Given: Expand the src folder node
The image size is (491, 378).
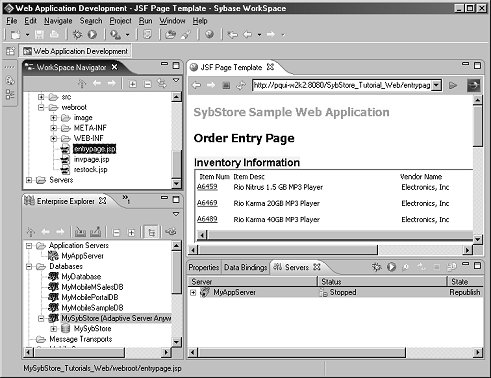Looking at the screenshot, I should tap(41, 97).
